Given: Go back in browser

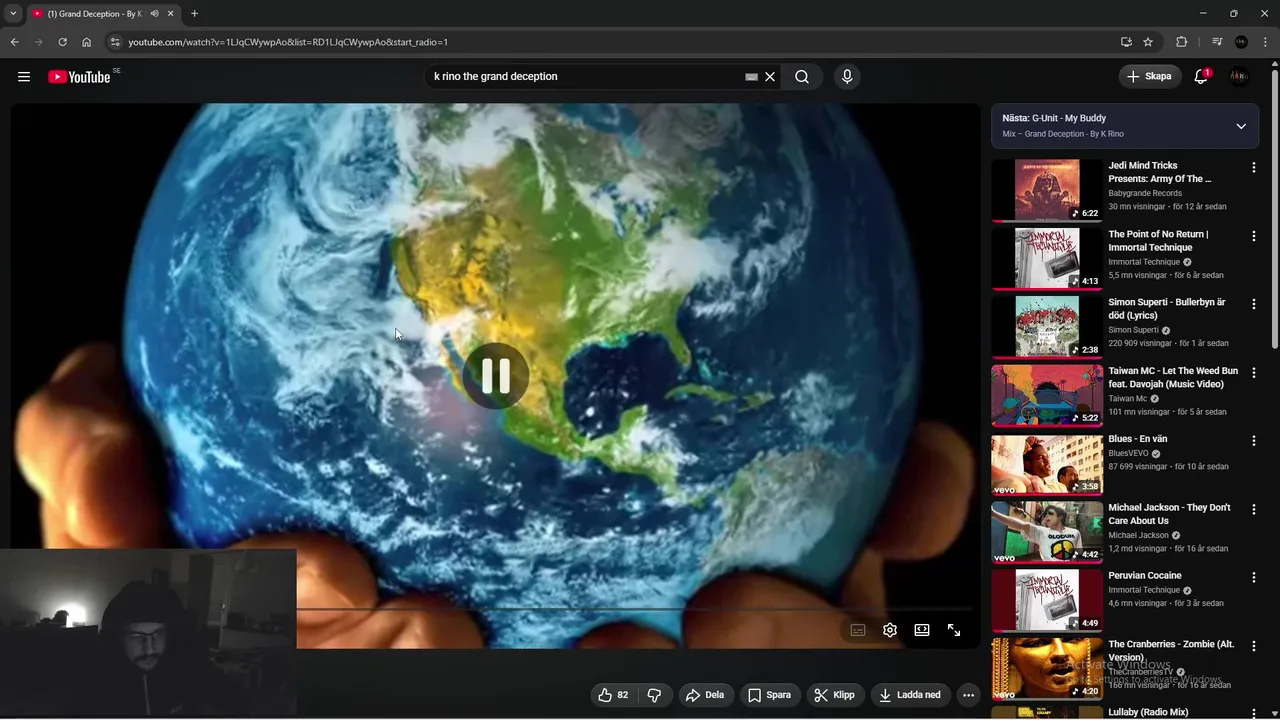Looking at the screenshot, I should tap(14, 42).
